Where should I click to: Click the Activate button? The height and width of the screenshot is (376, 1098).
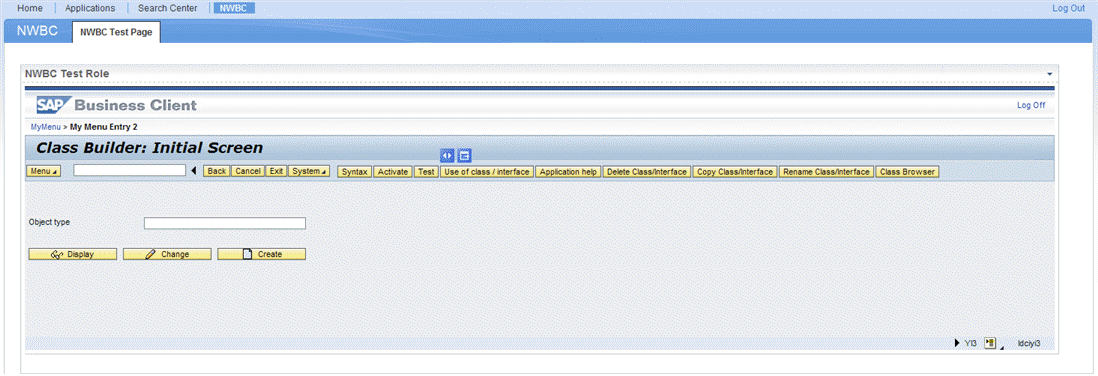pos(393,172)
